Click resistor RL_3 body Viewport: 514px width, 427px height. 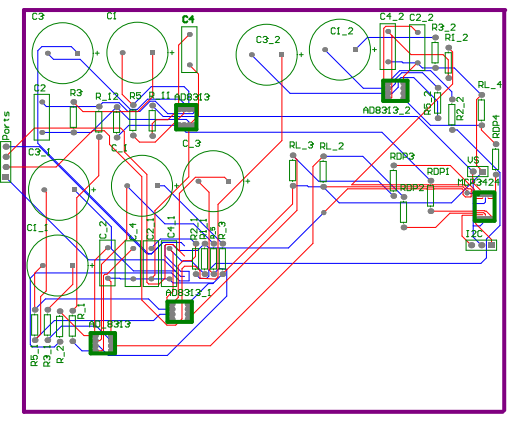[x=292, y=170]
